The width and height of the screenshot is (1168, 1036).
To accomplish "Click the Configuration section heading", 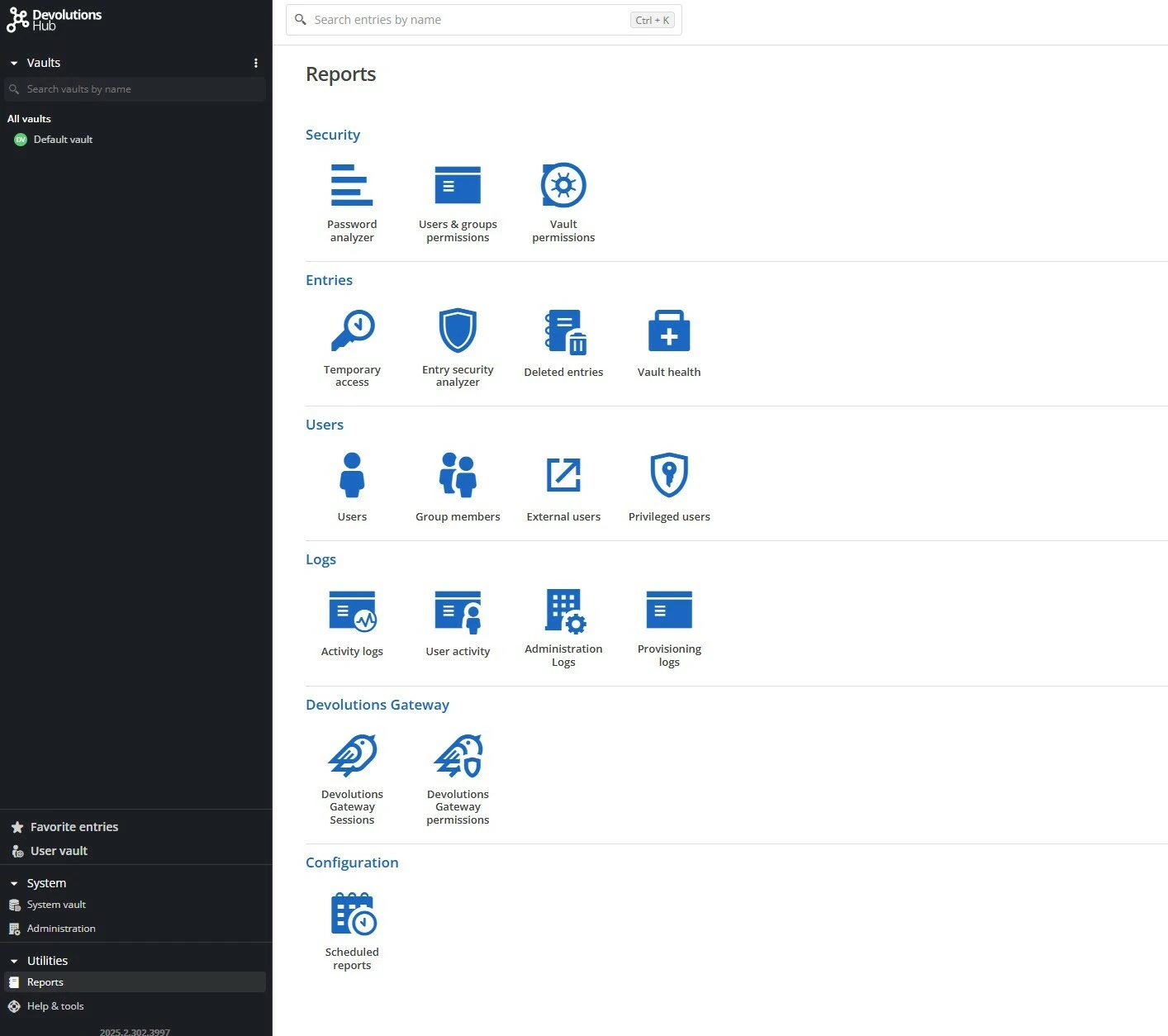I will [x=352, y=863].
